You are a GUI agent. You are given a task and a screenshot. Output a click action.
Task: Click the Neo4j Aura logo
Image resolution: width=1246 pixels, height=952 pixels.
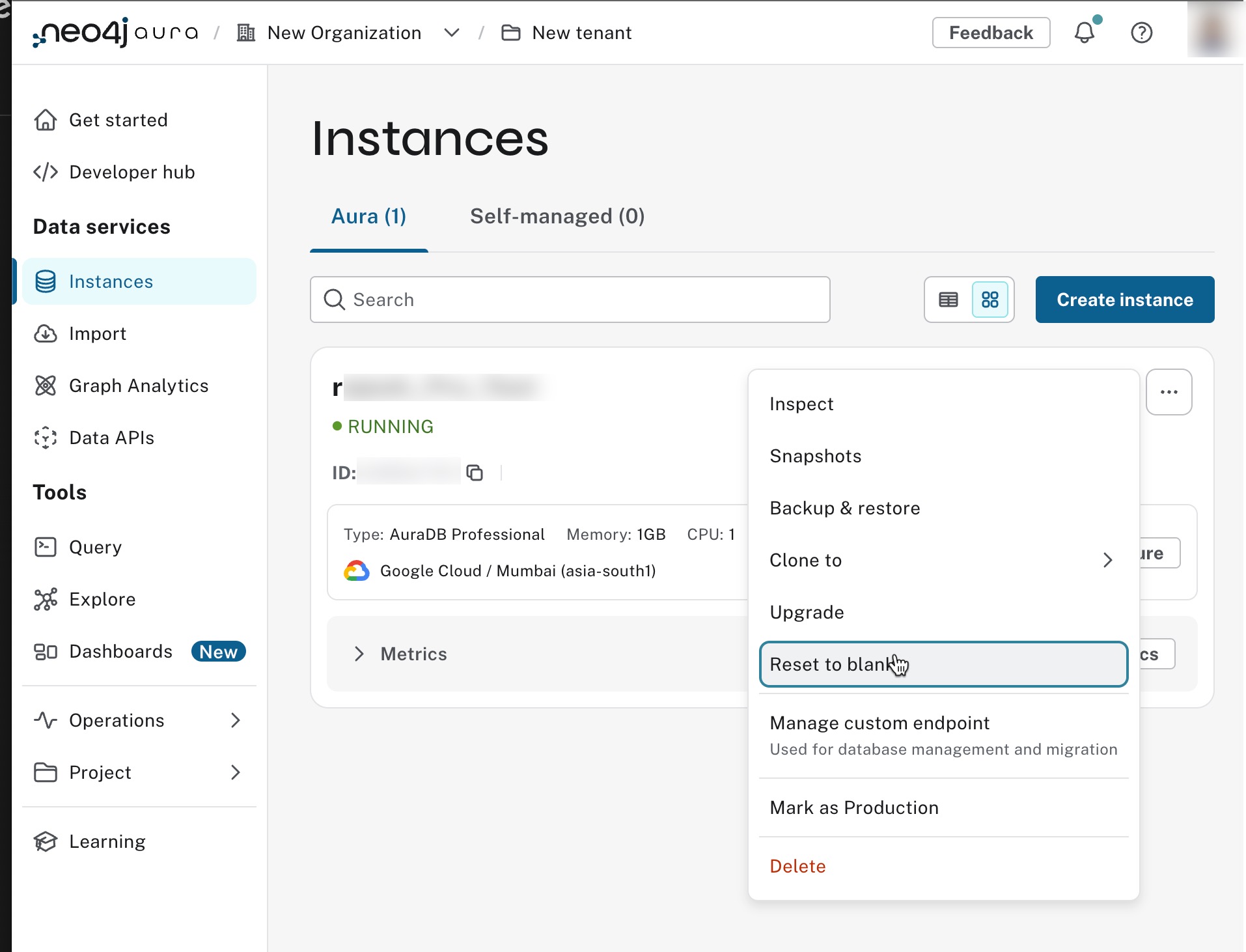pyautogui.click(x=115, y=33)
